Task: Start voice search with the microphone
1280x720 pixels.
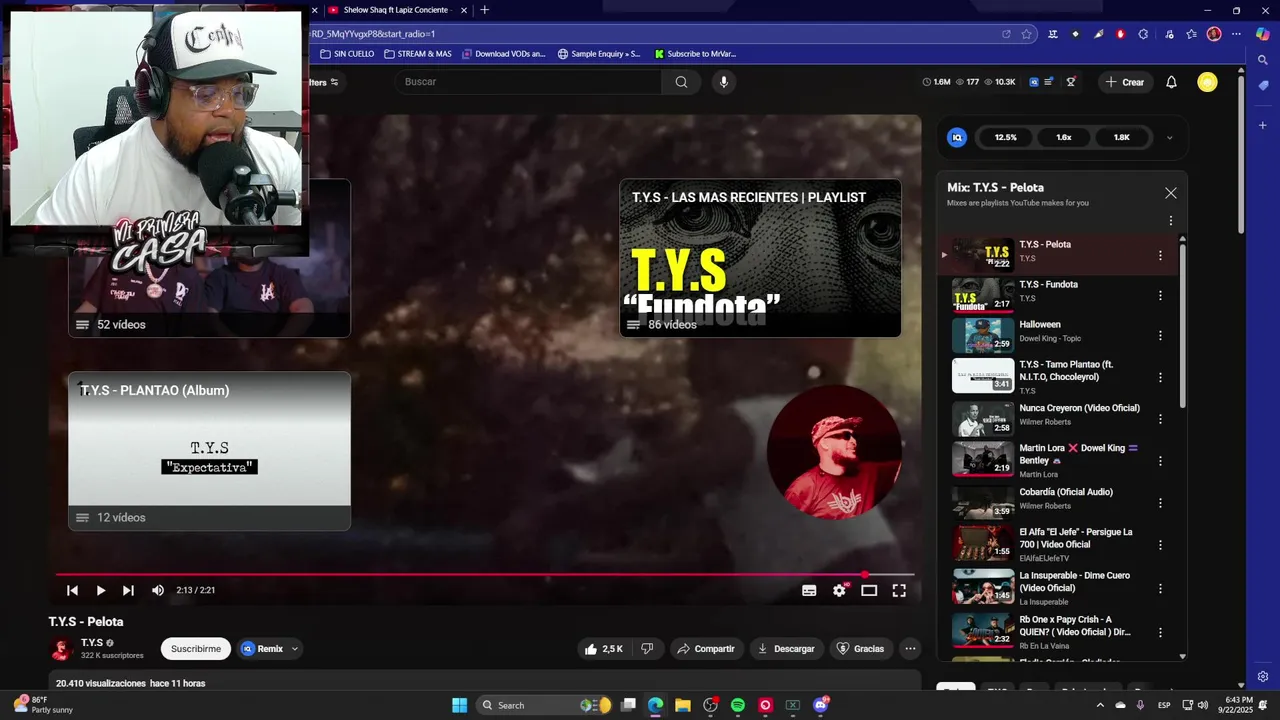Action: click(724, 82)
